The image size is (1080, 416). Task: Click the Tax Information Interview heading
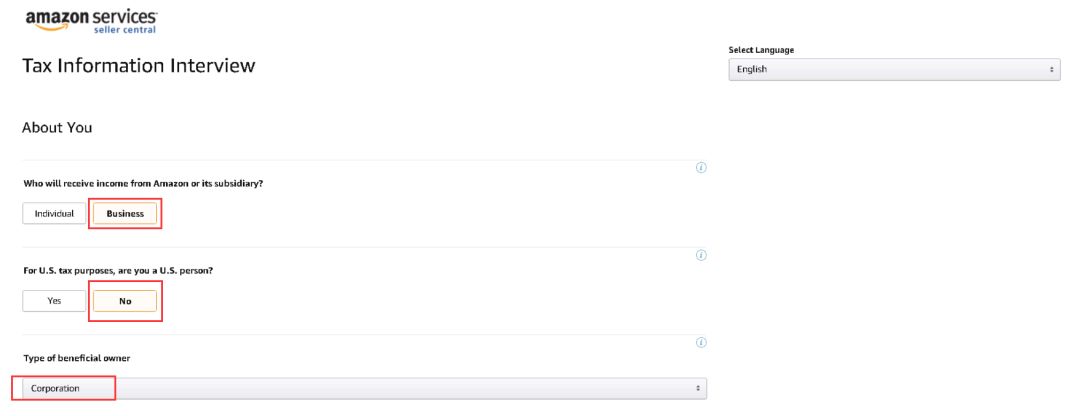138,66
